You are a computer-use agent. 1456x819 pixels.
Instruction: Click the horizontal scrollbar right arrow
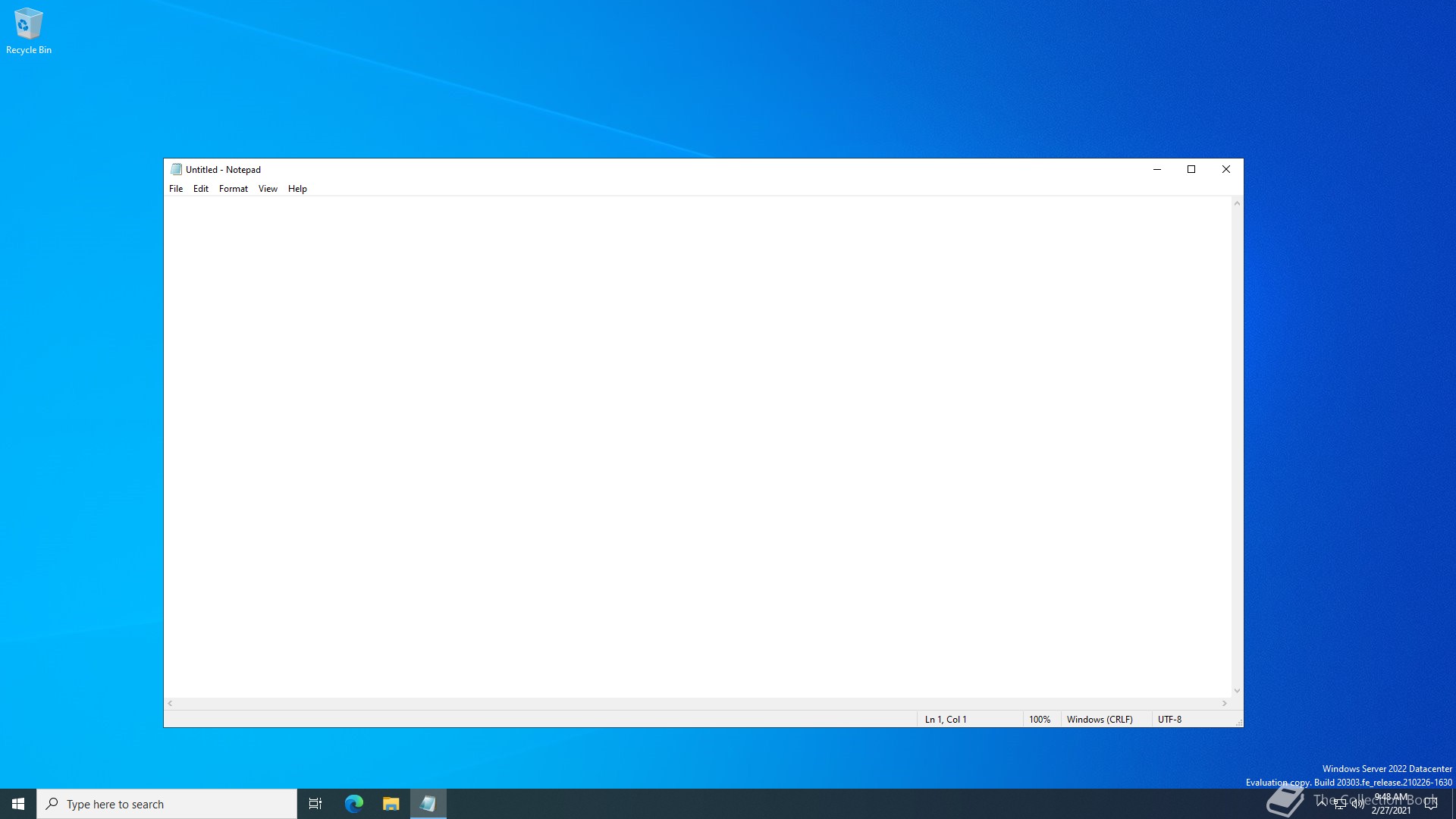(1224, 704)
